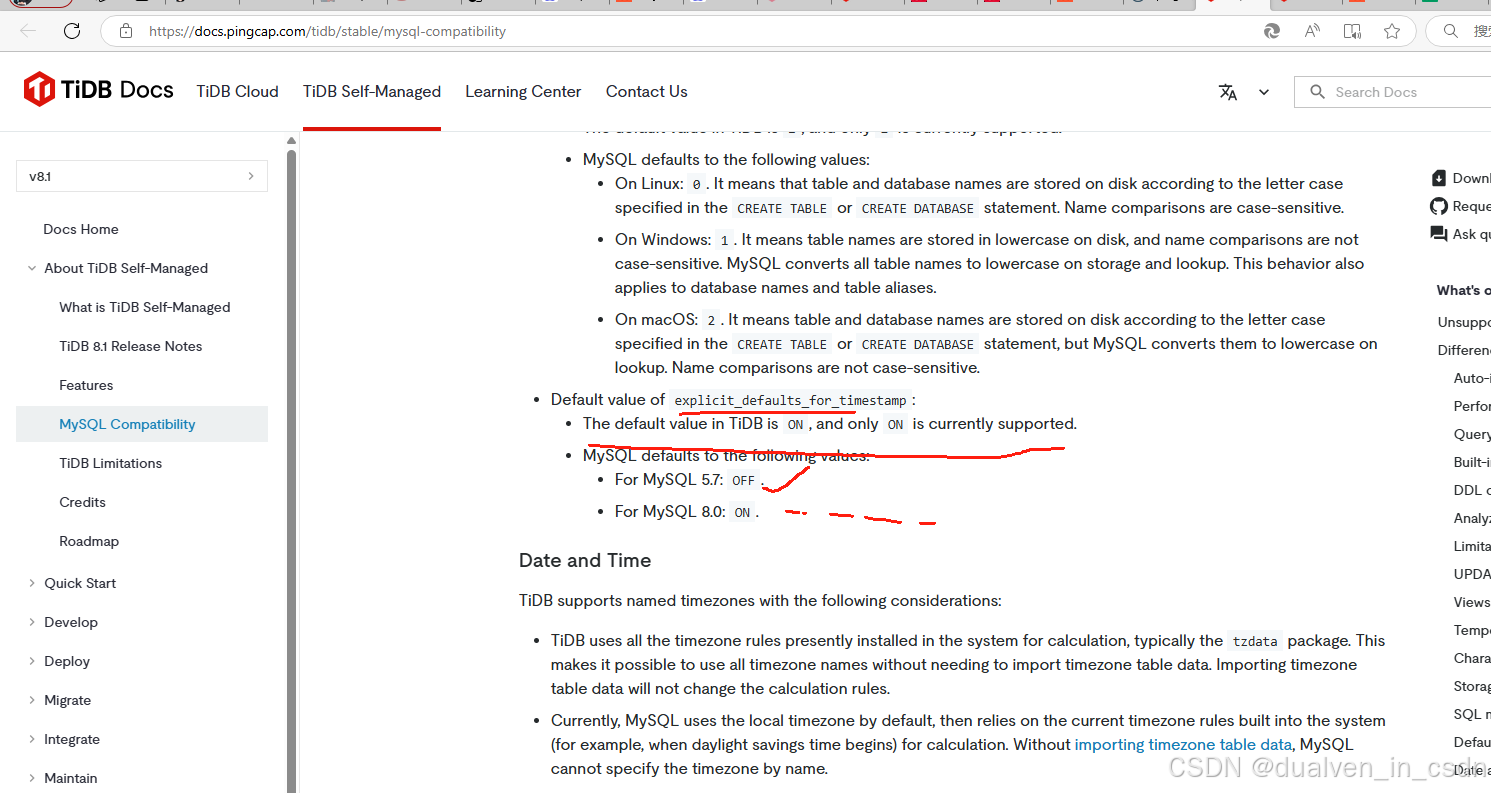Select TiDB Limitations in sidebar
The image size is (1491, 793).
click(x=110, y=463)
